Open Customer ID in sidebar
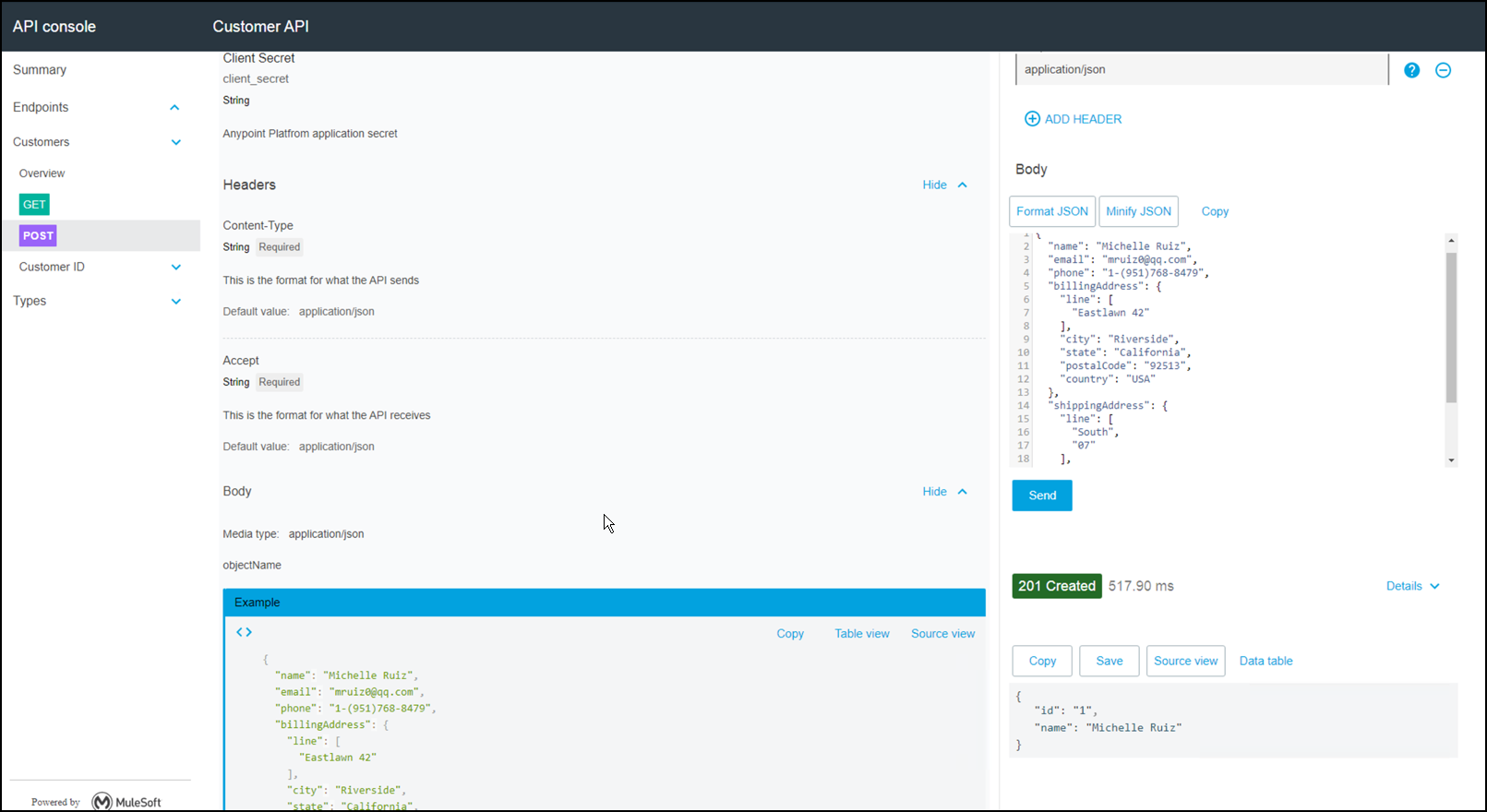1487x812 pixels. pos(52,267)
